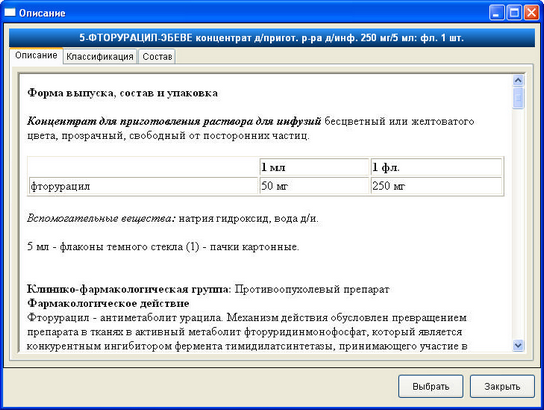Click the 1 фл. column header cell
Image resolution: width=544 pixels, height=410 pixels.
pos(436,168)
